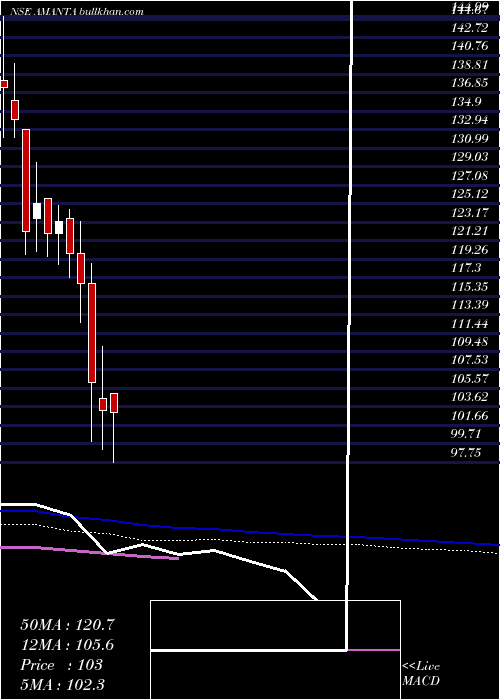Select price label 115.35
500x700 pixels.
(x=470, y=287)
